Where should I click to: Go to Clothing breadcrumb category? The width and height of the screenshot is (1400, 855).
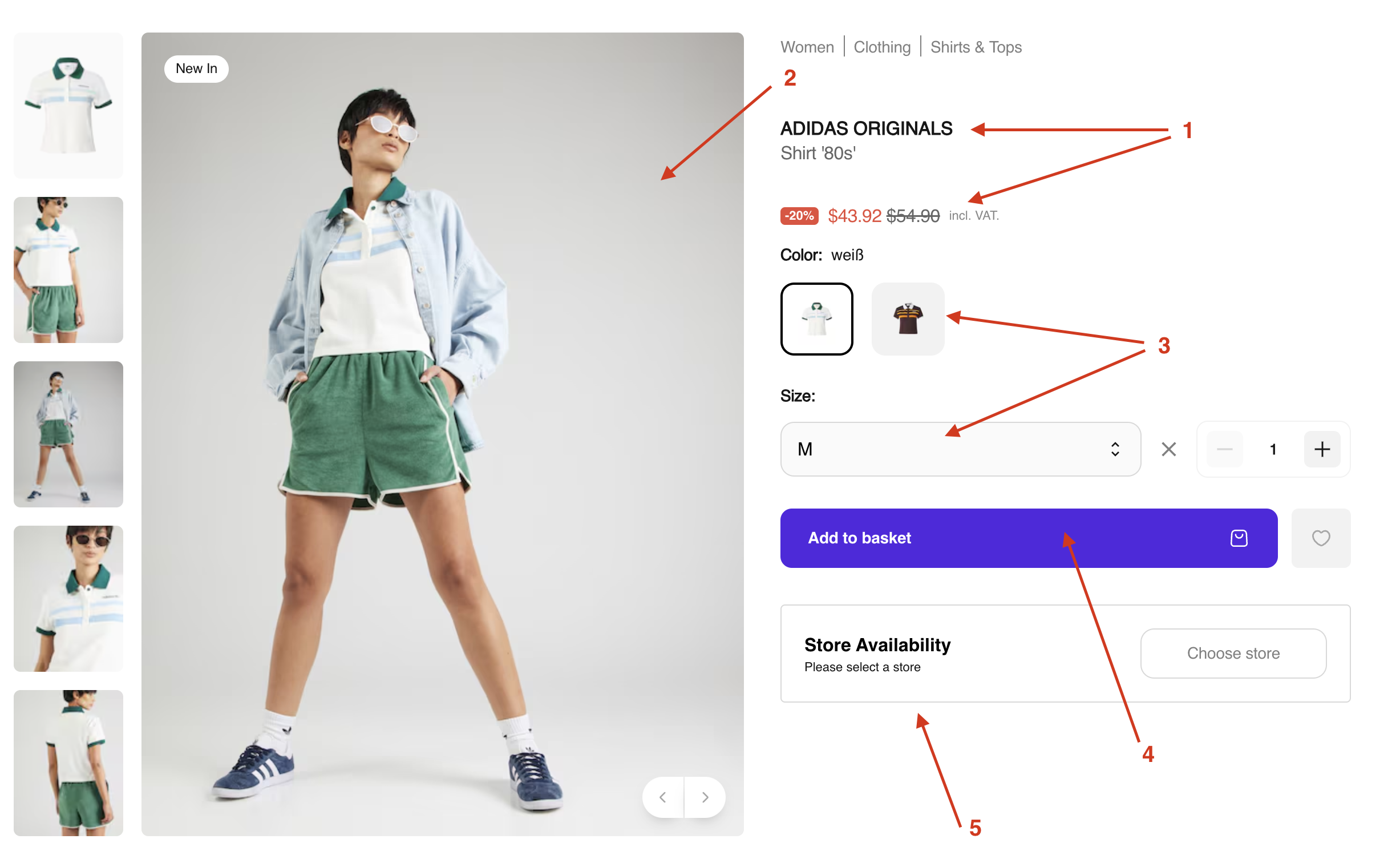click(882, 47)
